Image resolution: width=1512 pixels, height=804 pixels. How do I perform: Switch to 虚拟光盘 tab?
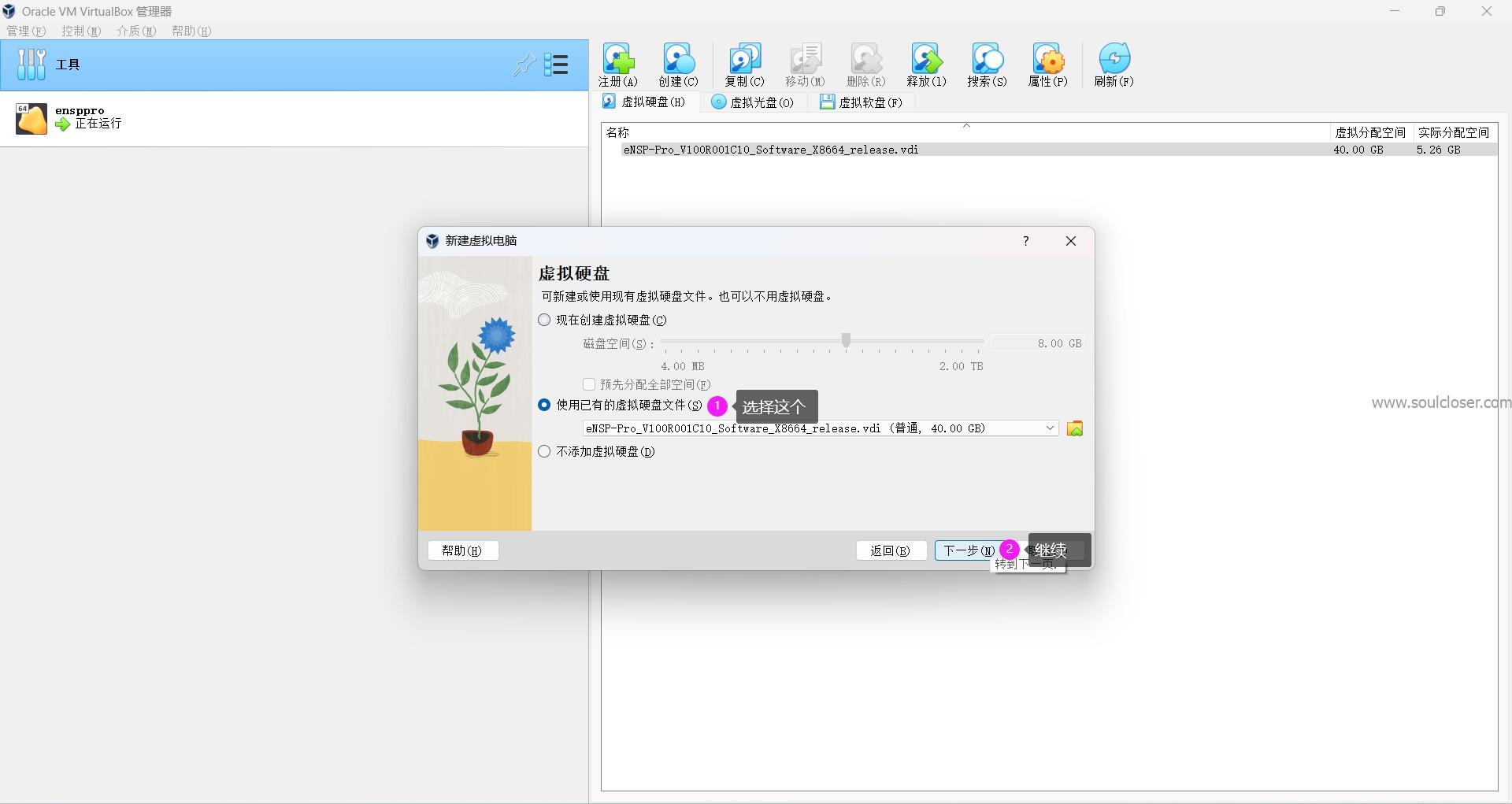pyautogui.click(x=753, y=102)
